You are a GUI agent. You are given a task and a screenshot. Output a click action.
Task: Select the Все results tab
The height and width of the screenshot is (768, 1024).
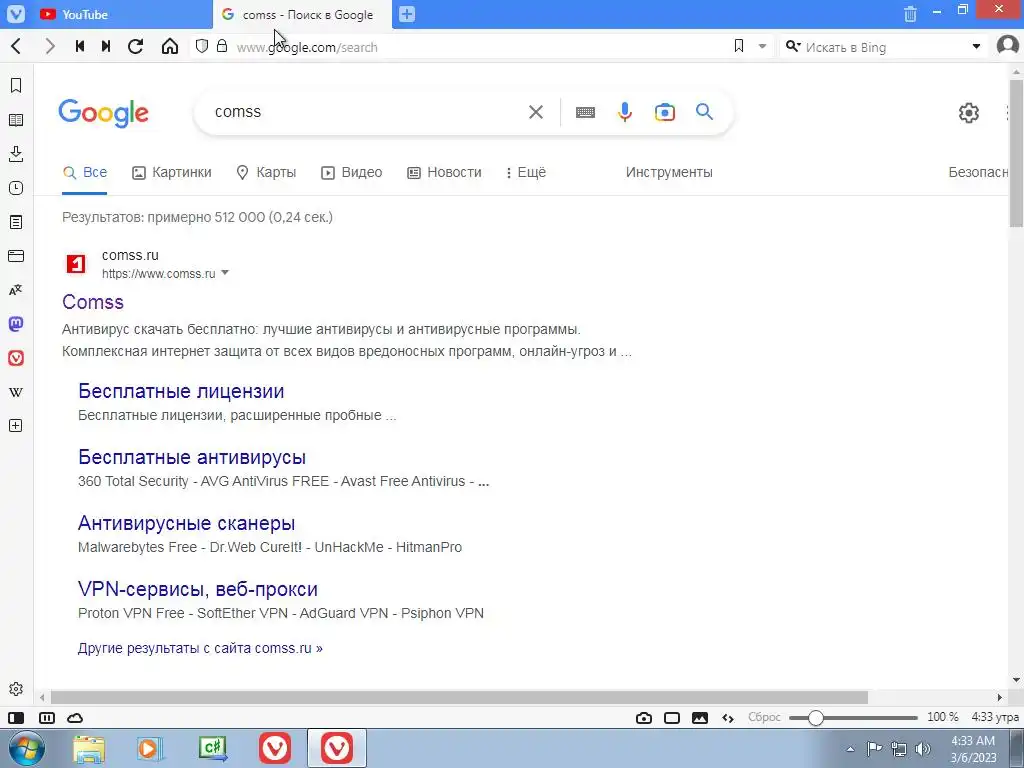pos(85,172)
